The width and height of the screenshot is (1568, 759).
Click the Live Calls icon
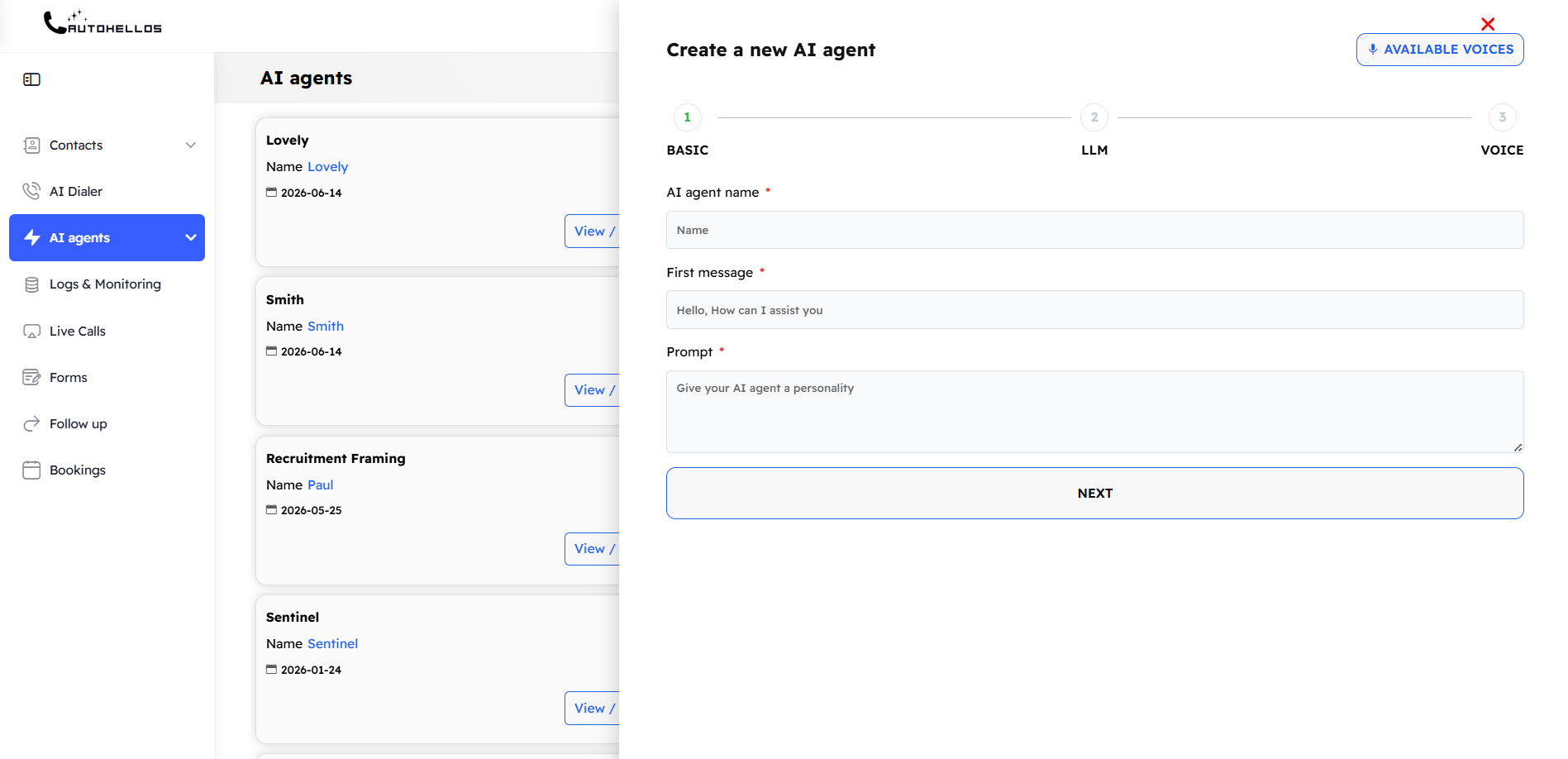tap(31, 332)
